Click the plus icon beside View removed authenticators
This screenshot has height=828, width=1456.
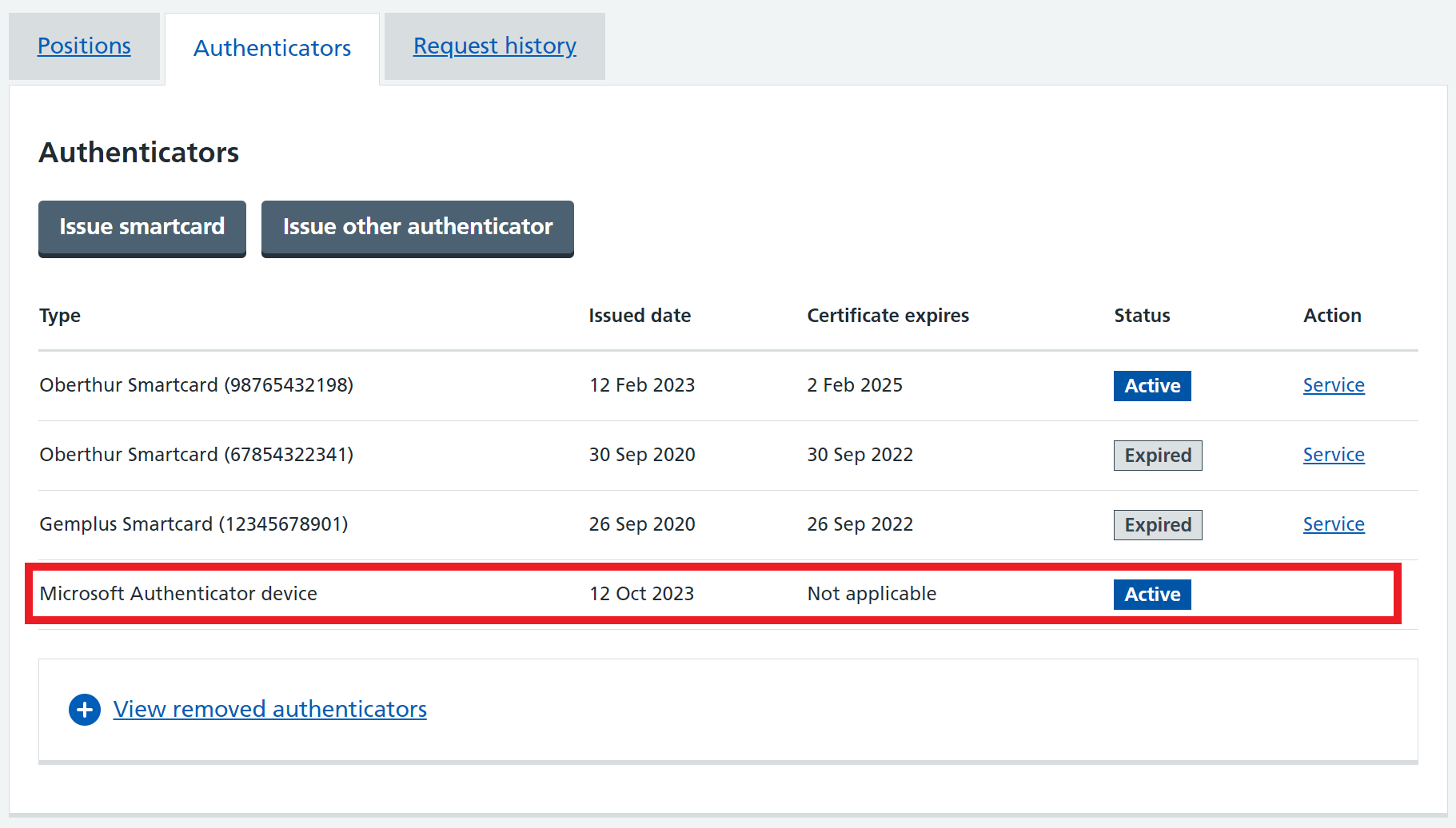coord(85,710)
